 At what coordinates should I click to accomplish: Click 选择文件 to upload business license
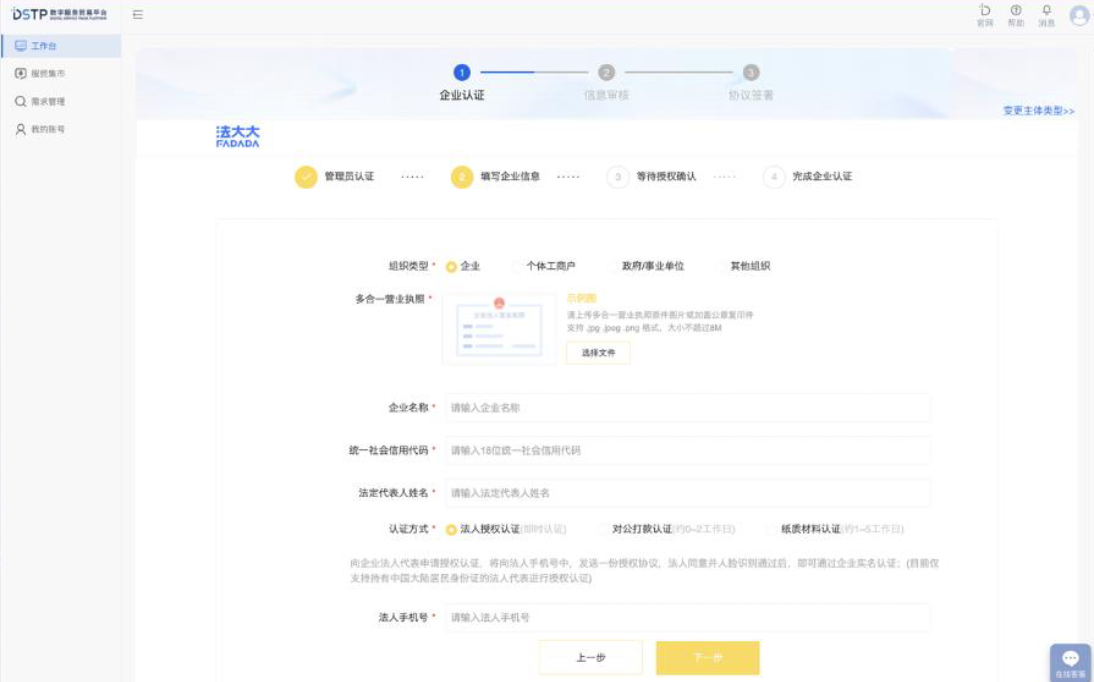click(599, 352)
